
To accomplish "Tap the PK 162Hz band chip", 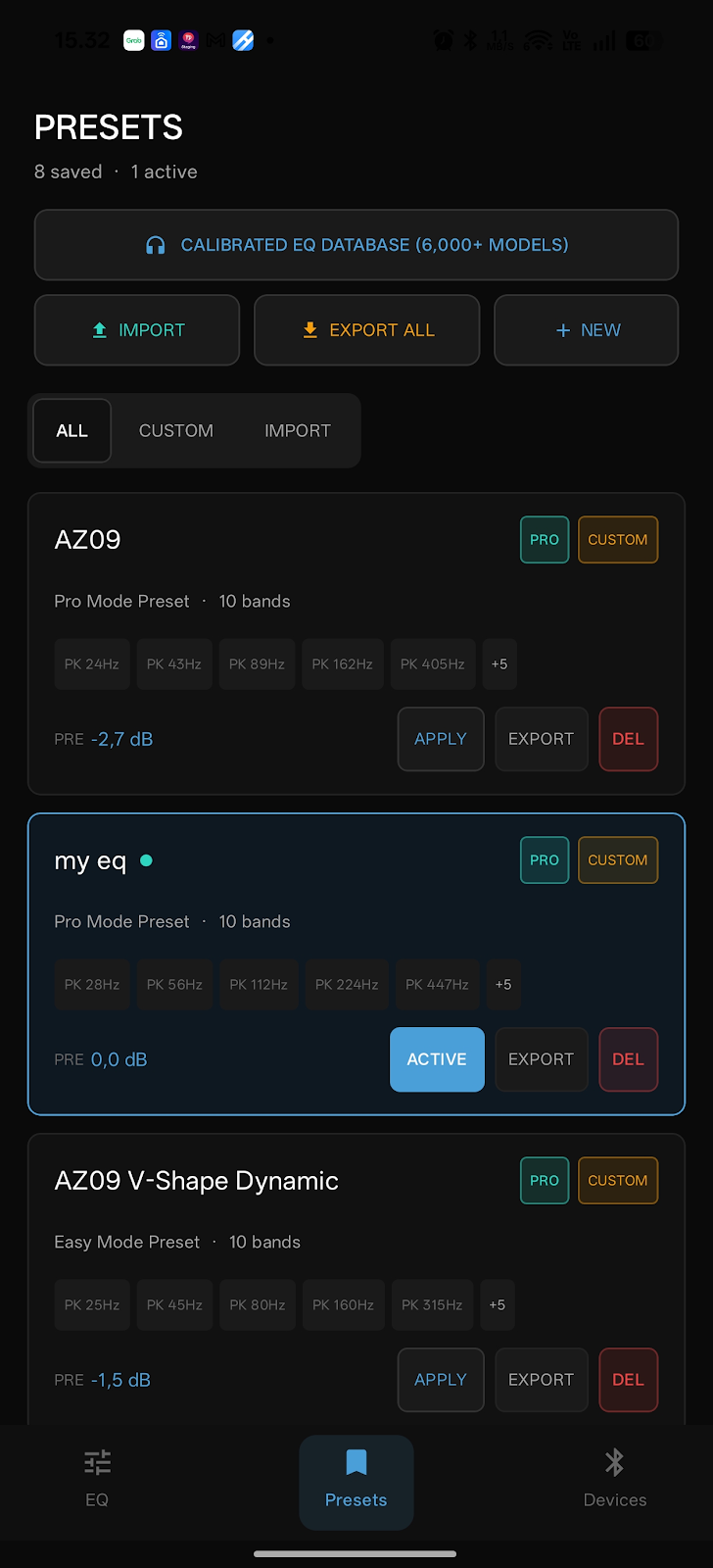I will [x=343, y=664].
